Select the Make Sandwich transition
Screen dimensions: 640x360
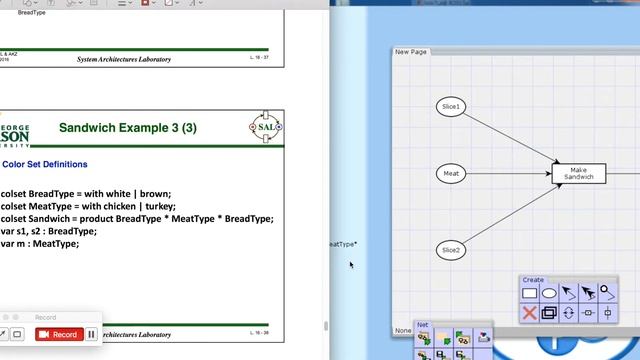579,173
